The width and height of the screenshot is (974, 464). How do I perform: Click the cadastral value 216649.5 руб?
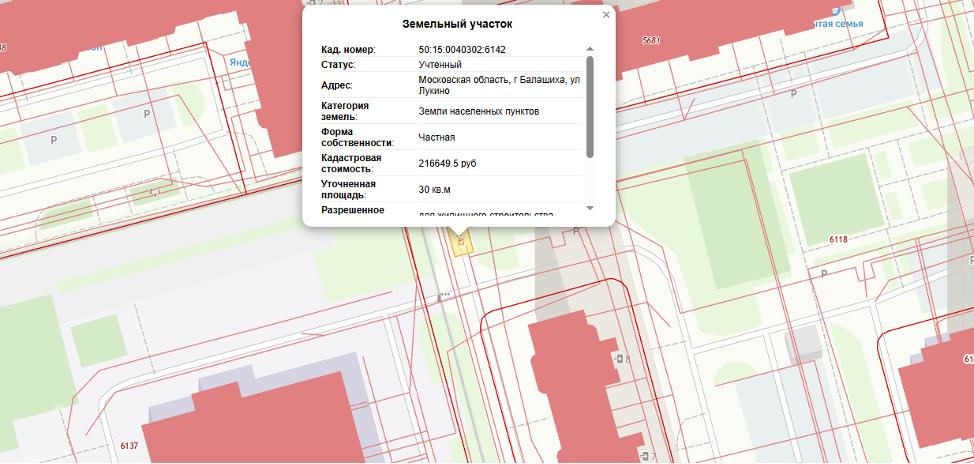click(454, 163)
